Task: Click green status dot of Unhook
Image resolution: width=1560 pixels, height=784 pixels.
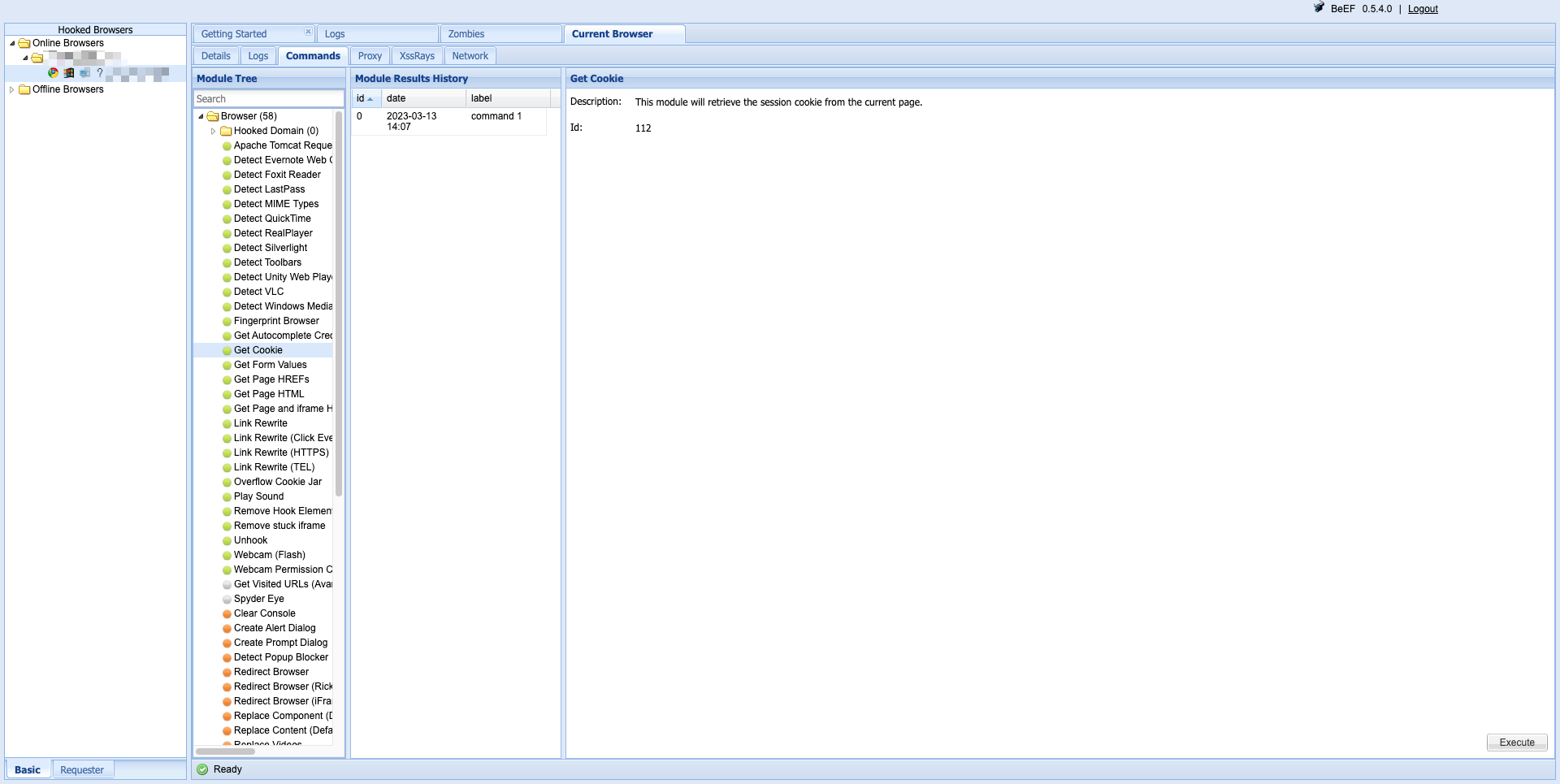Action: point(227,541)
